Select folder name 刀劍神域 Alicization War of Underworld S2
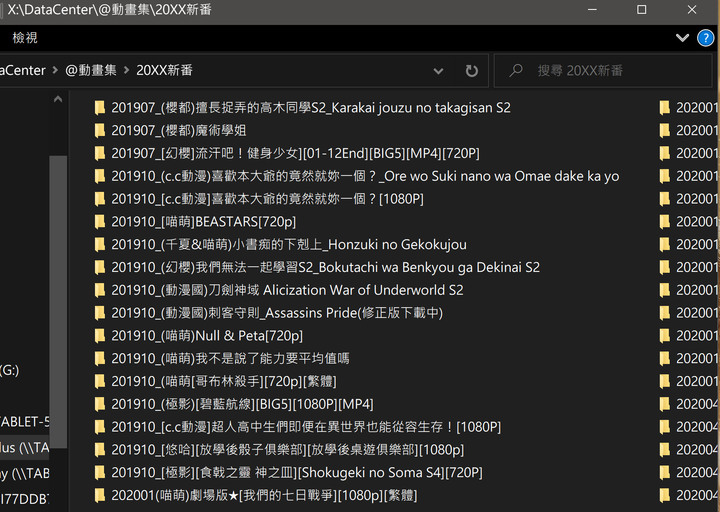 (287, 290)
